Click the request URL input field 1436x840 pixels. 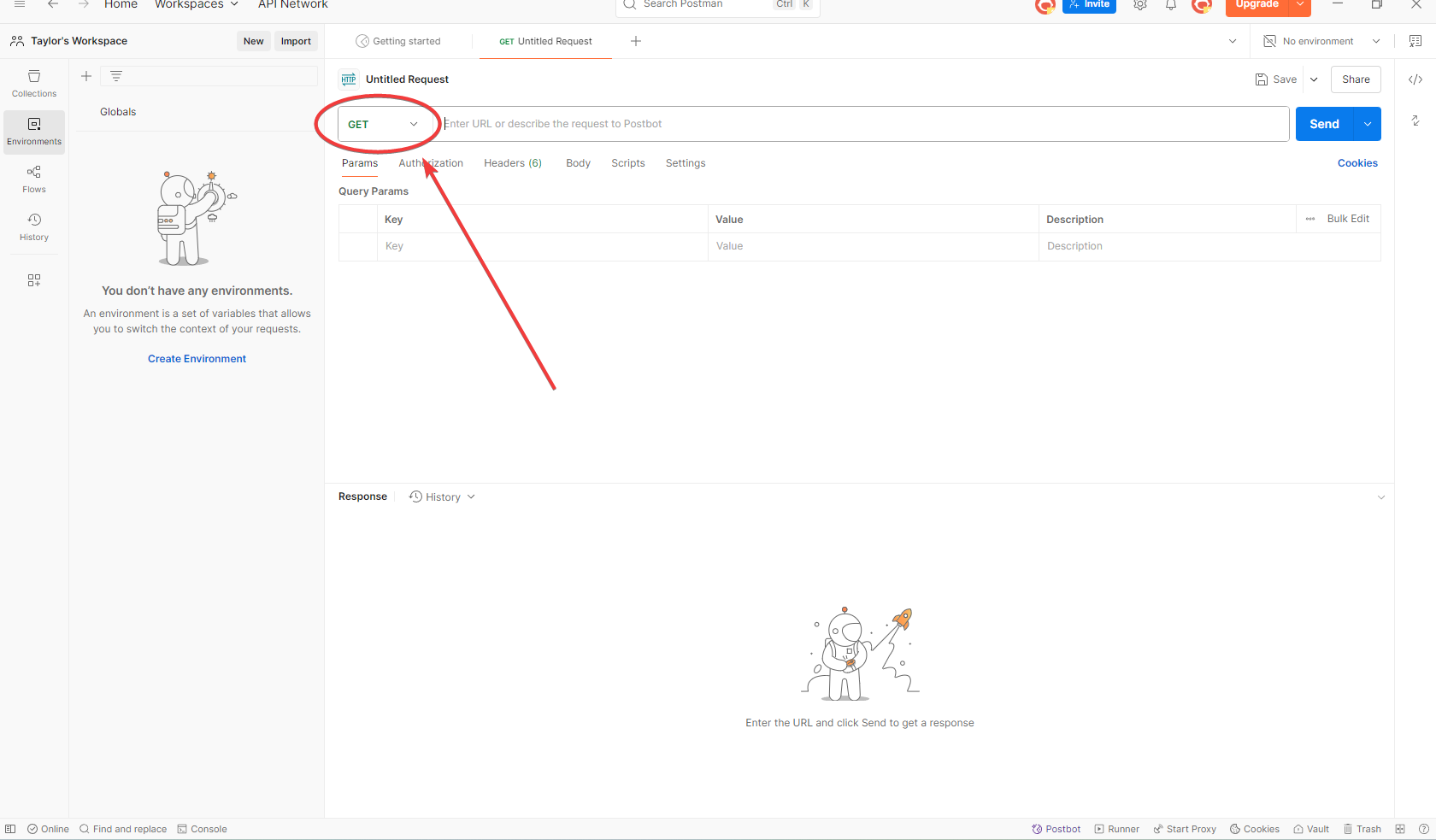pyautogui.click(x=864, y=124)
